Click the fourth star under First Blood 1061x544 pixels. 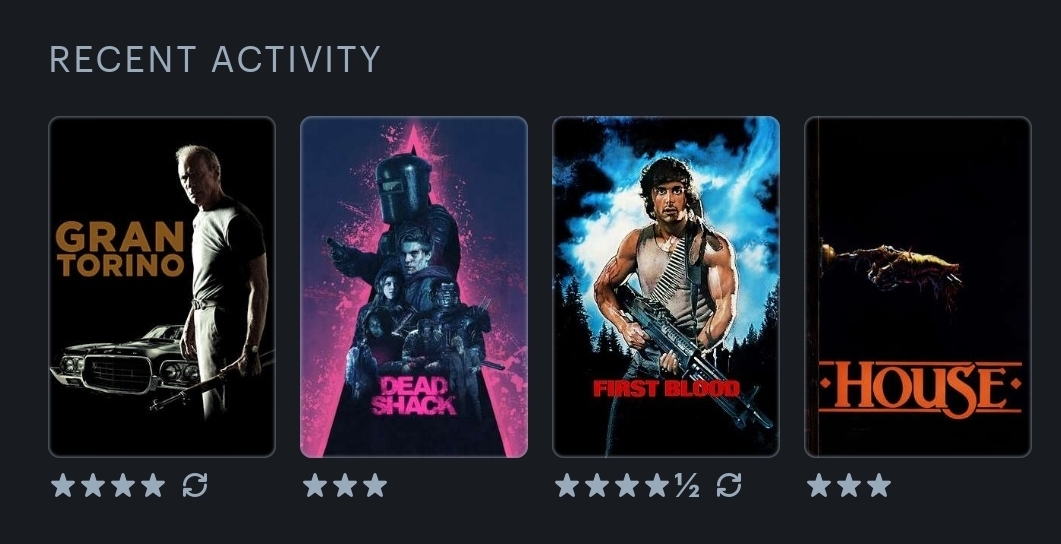(x=657, y=485)
